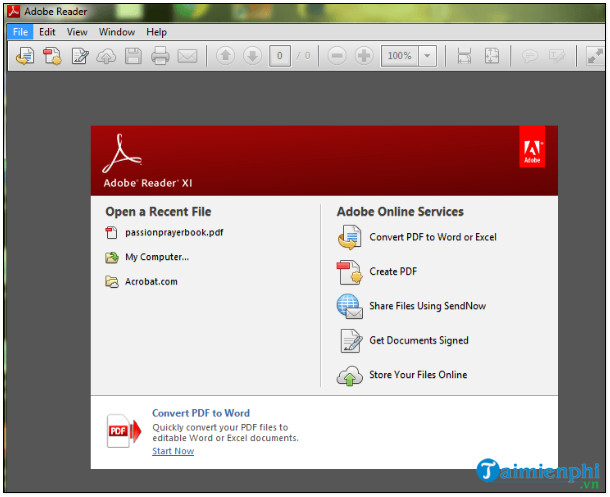Click the Zoom in plus icon

364,56
